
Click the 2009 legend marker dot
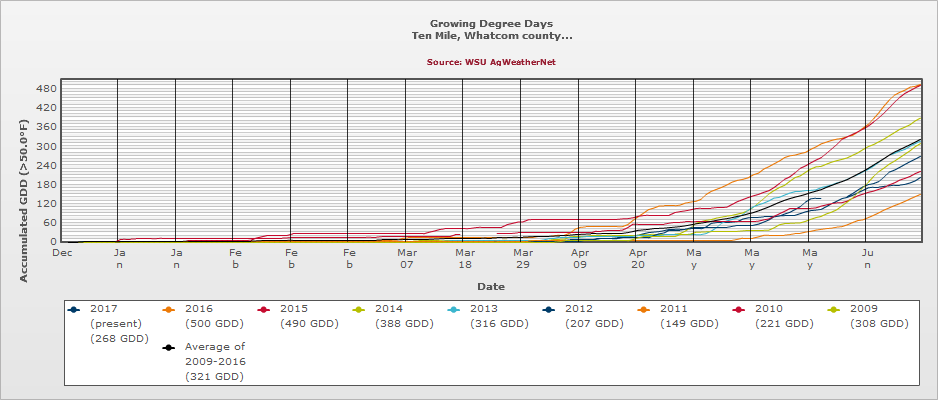[x=833, y=310]
